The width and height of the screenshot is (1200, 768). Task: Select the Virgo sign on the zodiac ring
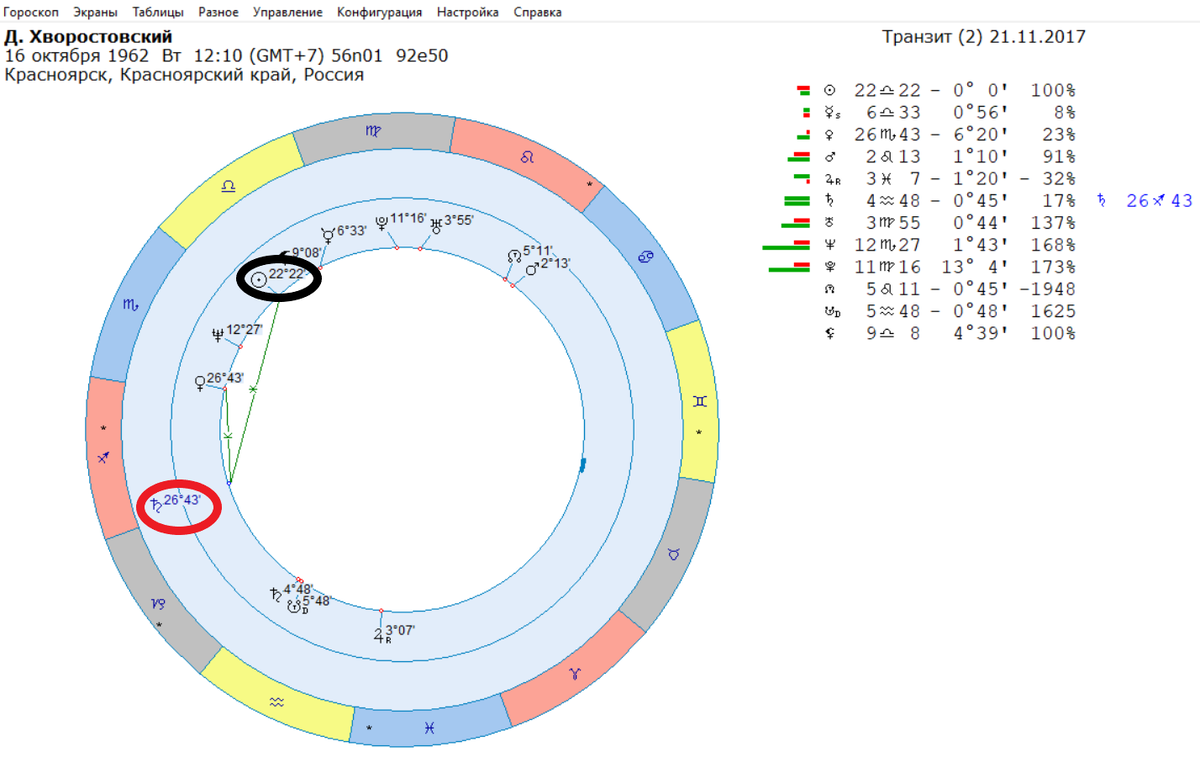click(x=372, y=131)
